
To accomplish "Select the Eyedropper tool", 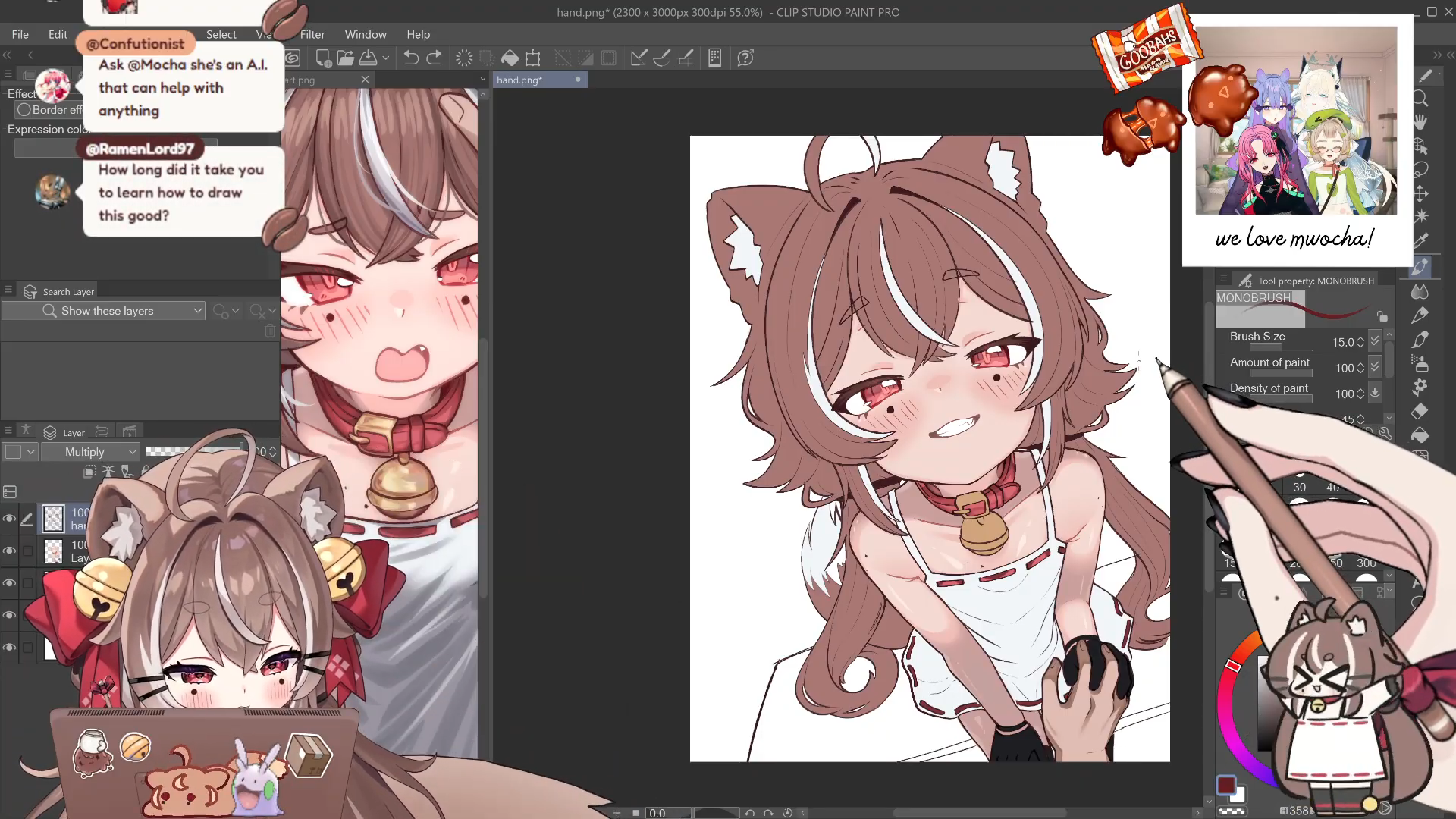I will [x=1420, y=240].
